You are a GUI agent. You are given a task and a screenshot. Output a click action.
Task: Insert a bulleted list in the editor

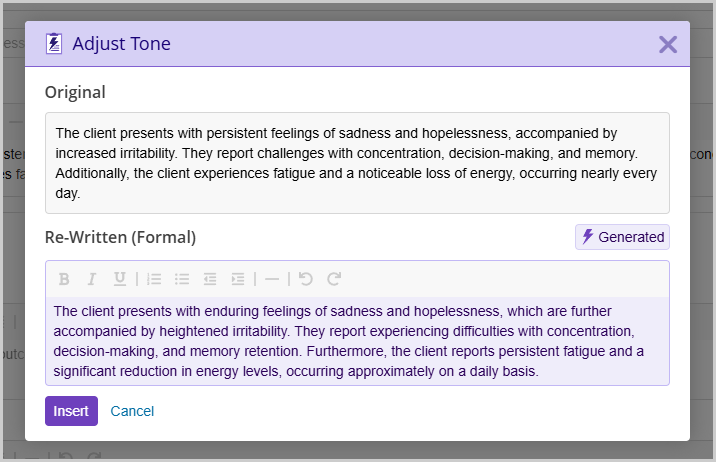pyautogui.click(x=182, y=279)
